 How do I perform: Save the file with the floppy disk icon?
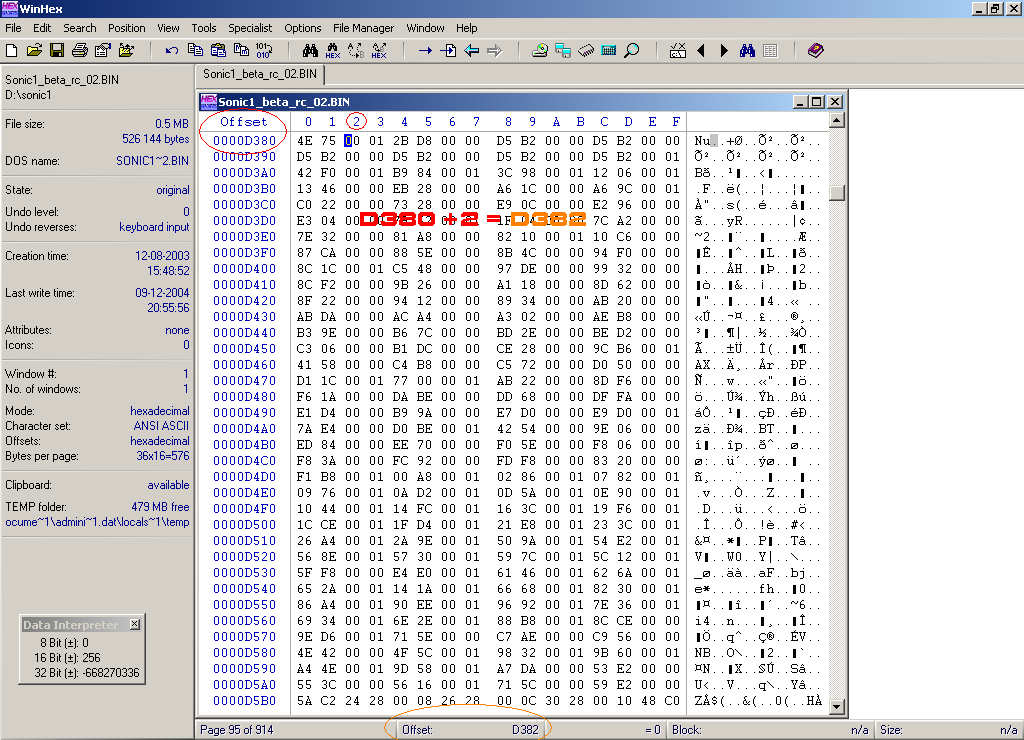(57, 50)
